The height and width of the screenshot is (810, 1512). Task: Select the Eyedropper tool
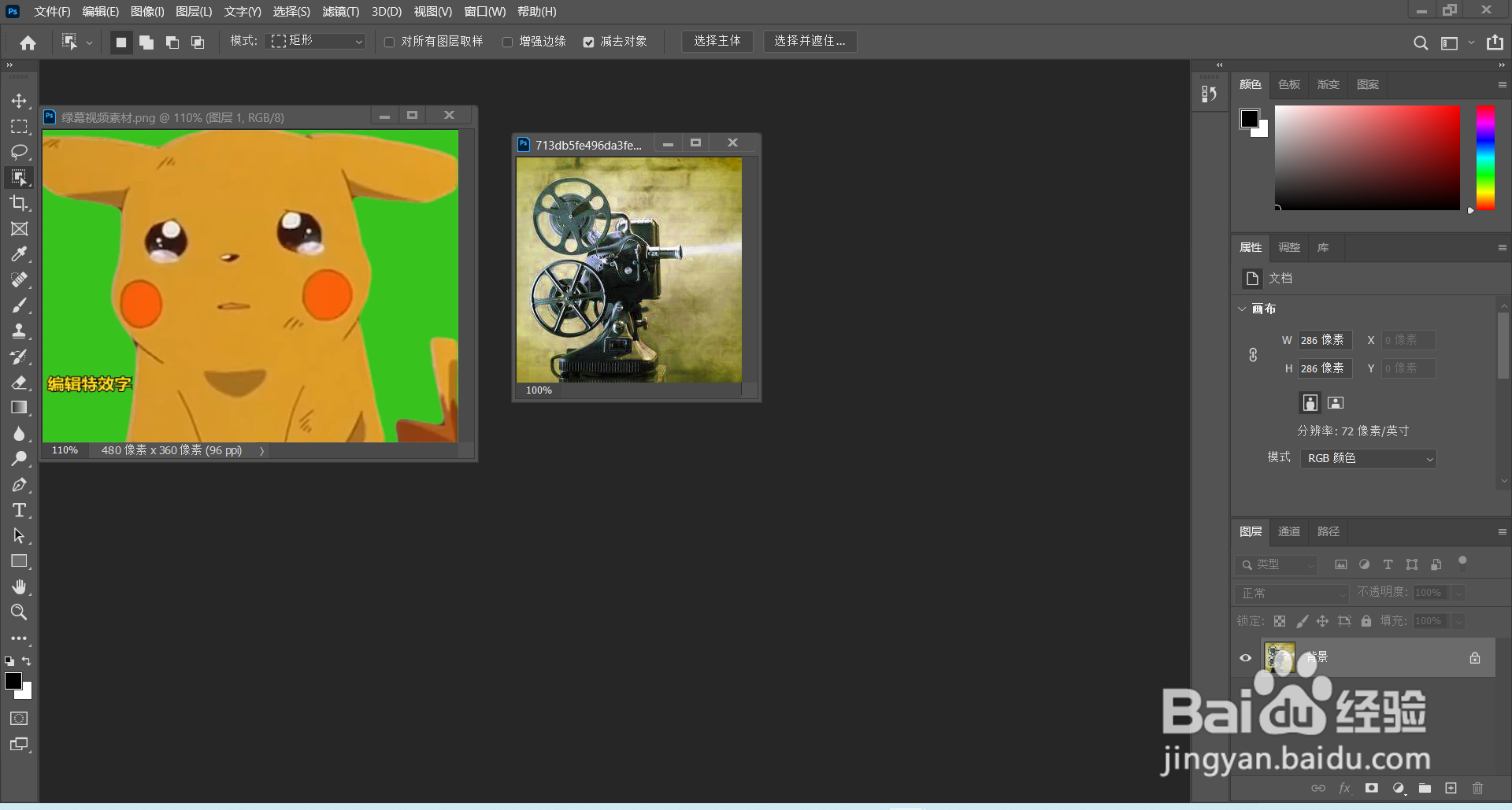[x=19, y=254]
